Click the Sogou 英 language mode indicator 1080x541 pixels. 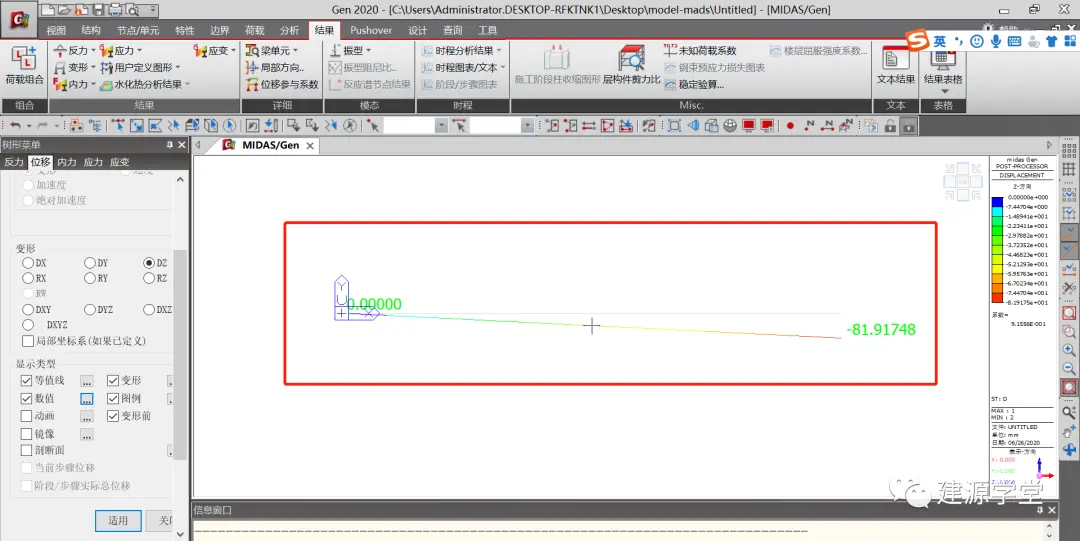(939, 41)
